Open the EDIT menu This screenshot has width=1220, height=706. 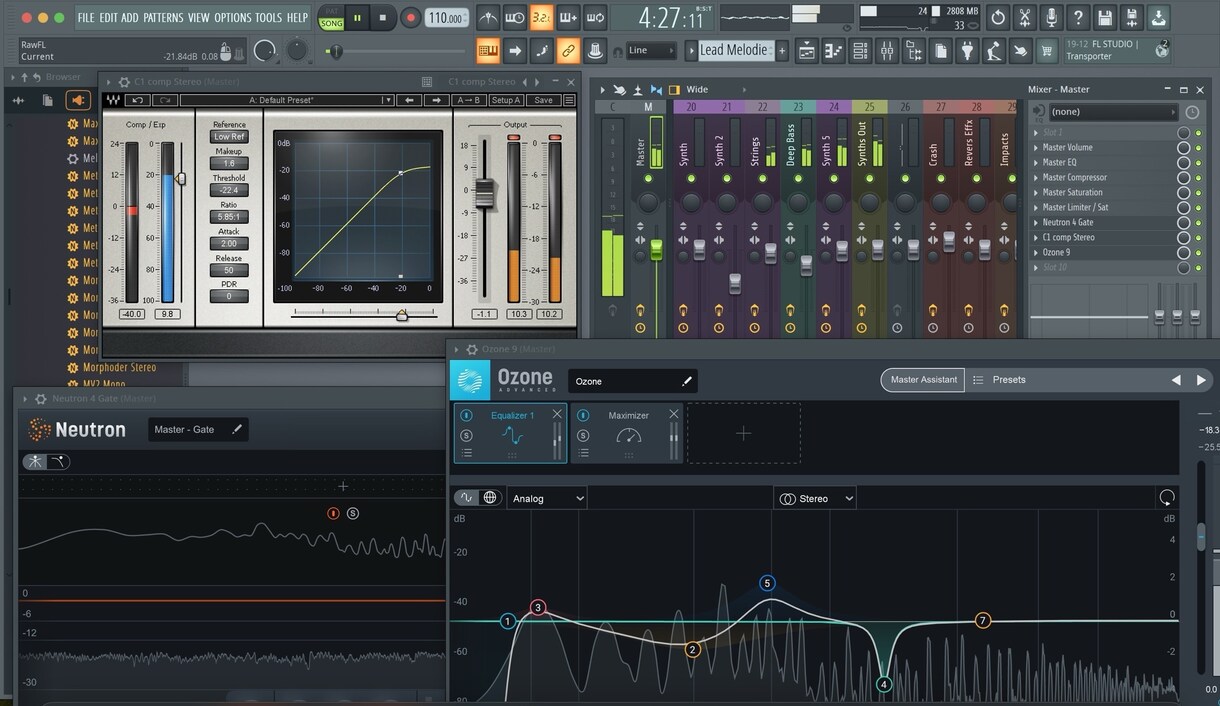108,17
